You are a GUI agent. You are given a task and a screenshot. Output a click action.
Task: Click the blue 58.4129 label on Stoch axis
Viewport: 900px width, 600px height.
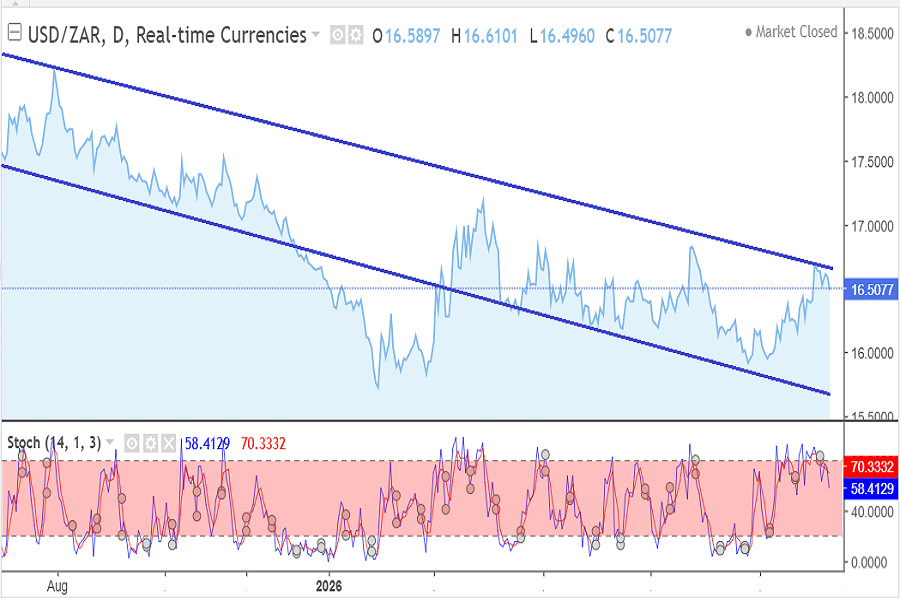(x=871, y=489)
